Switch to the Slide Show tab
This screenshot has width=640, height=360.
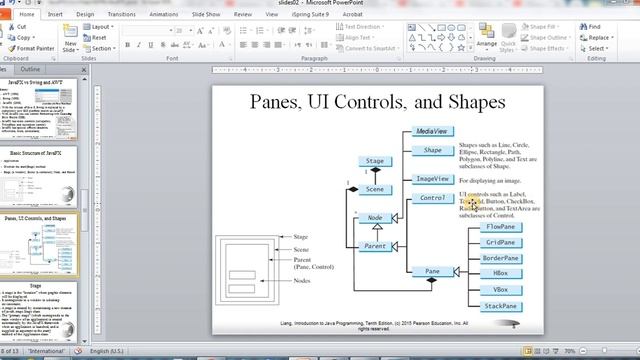click(206, 14)
